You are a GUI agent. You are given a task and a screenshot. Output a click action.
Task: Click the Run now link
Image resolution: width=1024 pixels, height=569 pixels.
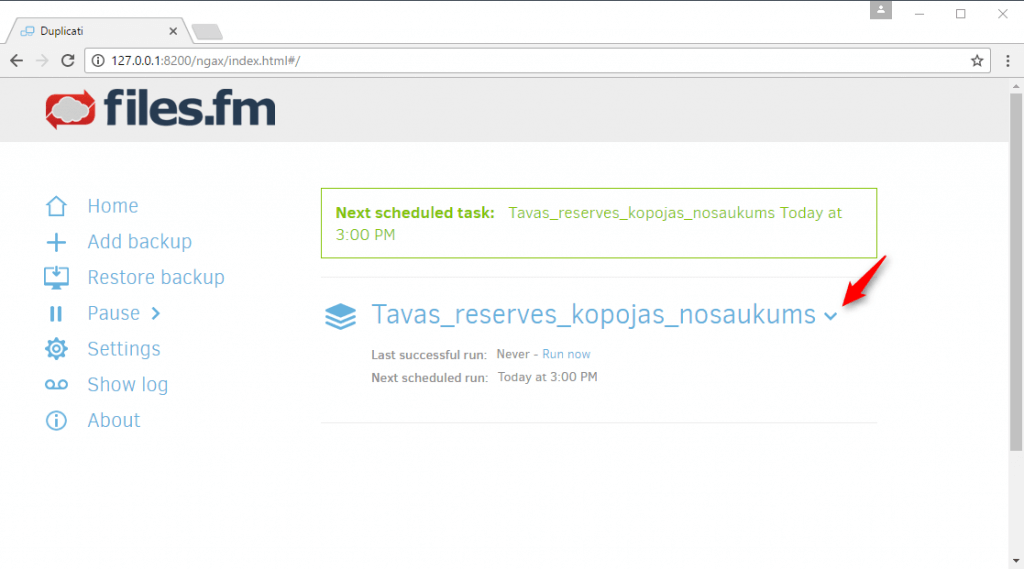(566, 354)
